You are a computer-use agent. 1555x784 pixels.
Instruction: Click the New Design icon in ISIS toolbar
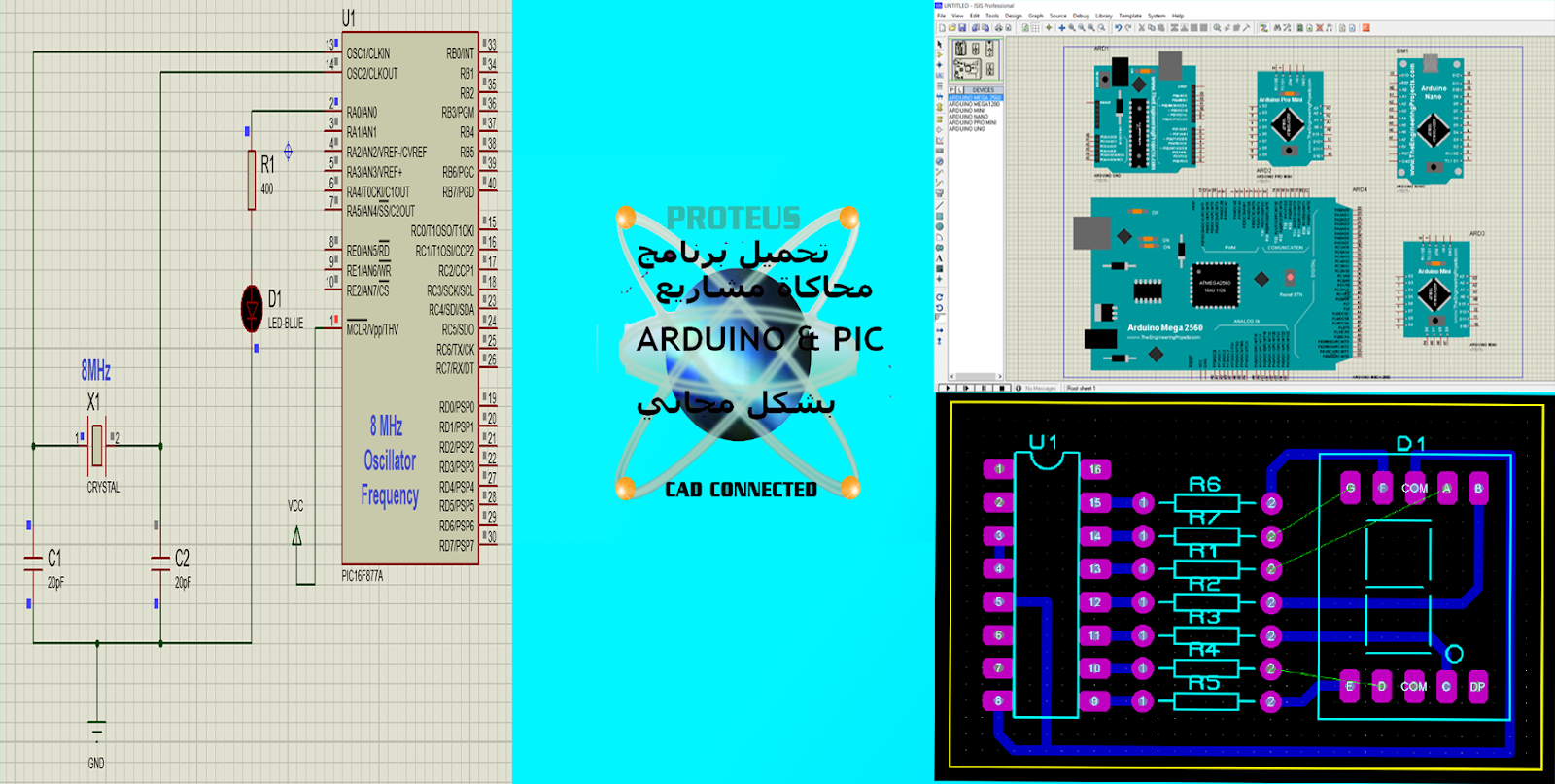coord(942,28)
